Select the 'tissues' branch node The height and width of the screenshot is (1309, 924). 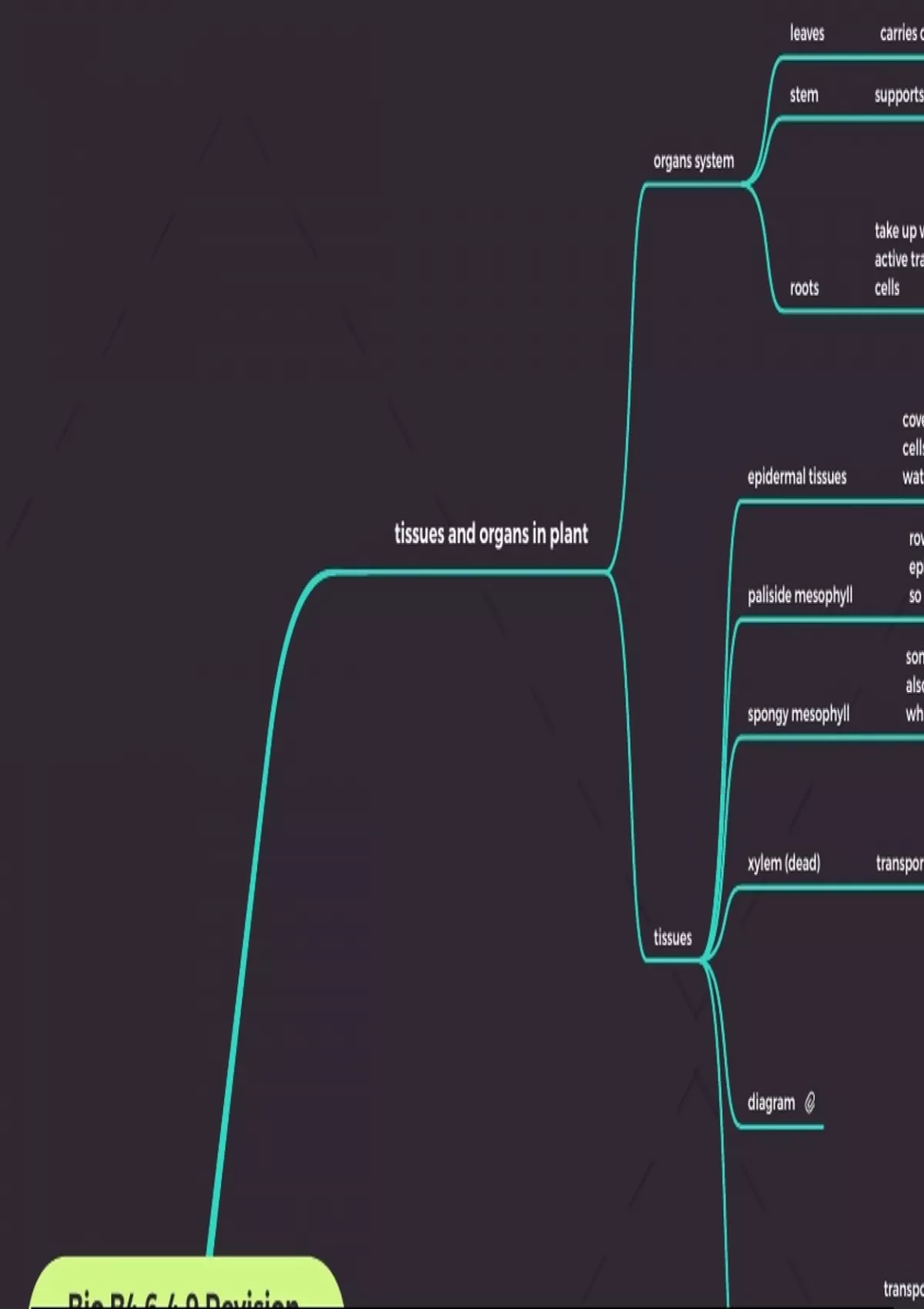click(x=672, y=937)
